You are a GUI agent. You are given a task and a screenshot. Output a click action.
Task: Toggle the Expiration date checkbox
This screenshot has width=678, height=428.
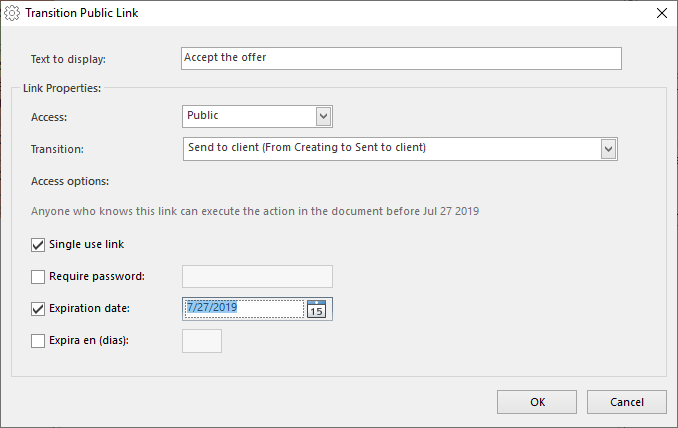pos(38,309)
